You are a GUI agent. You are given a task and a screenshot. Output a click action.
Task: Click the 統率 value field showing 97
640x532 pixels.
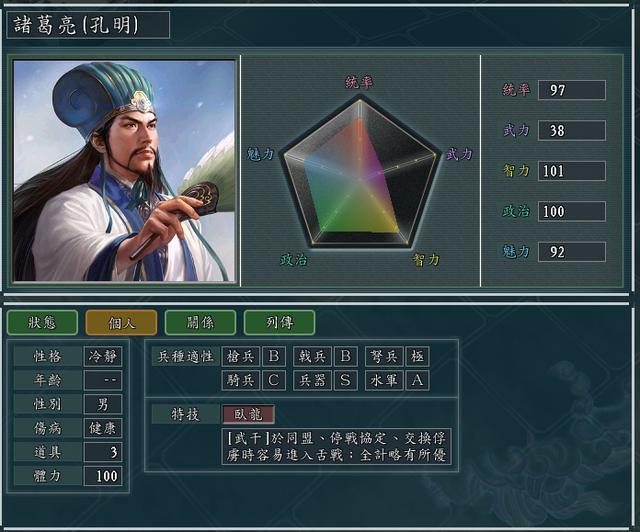pyautogui.click(x=572, y=90)
